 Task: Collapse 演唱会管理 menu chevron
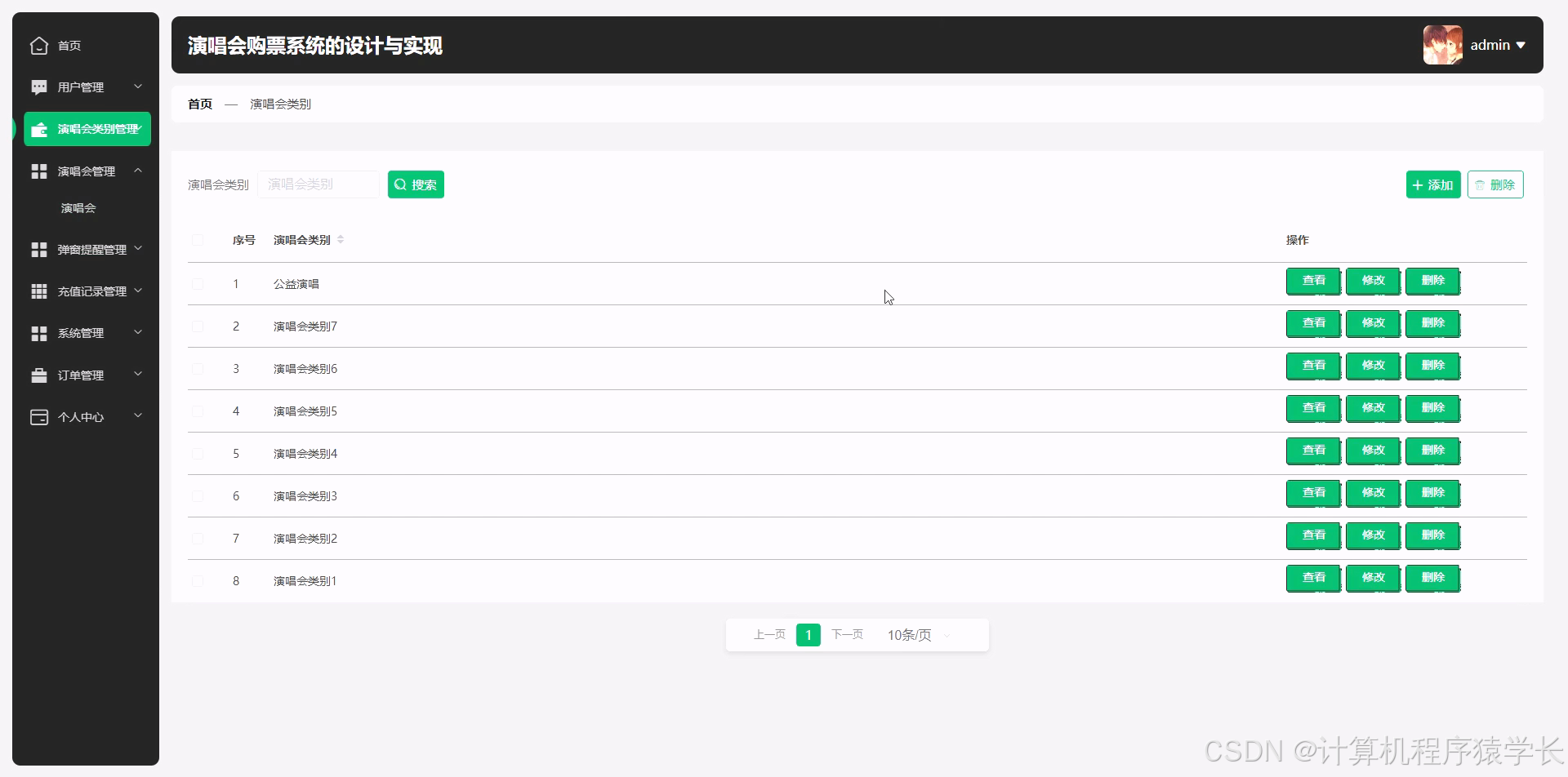coord(138,171)
